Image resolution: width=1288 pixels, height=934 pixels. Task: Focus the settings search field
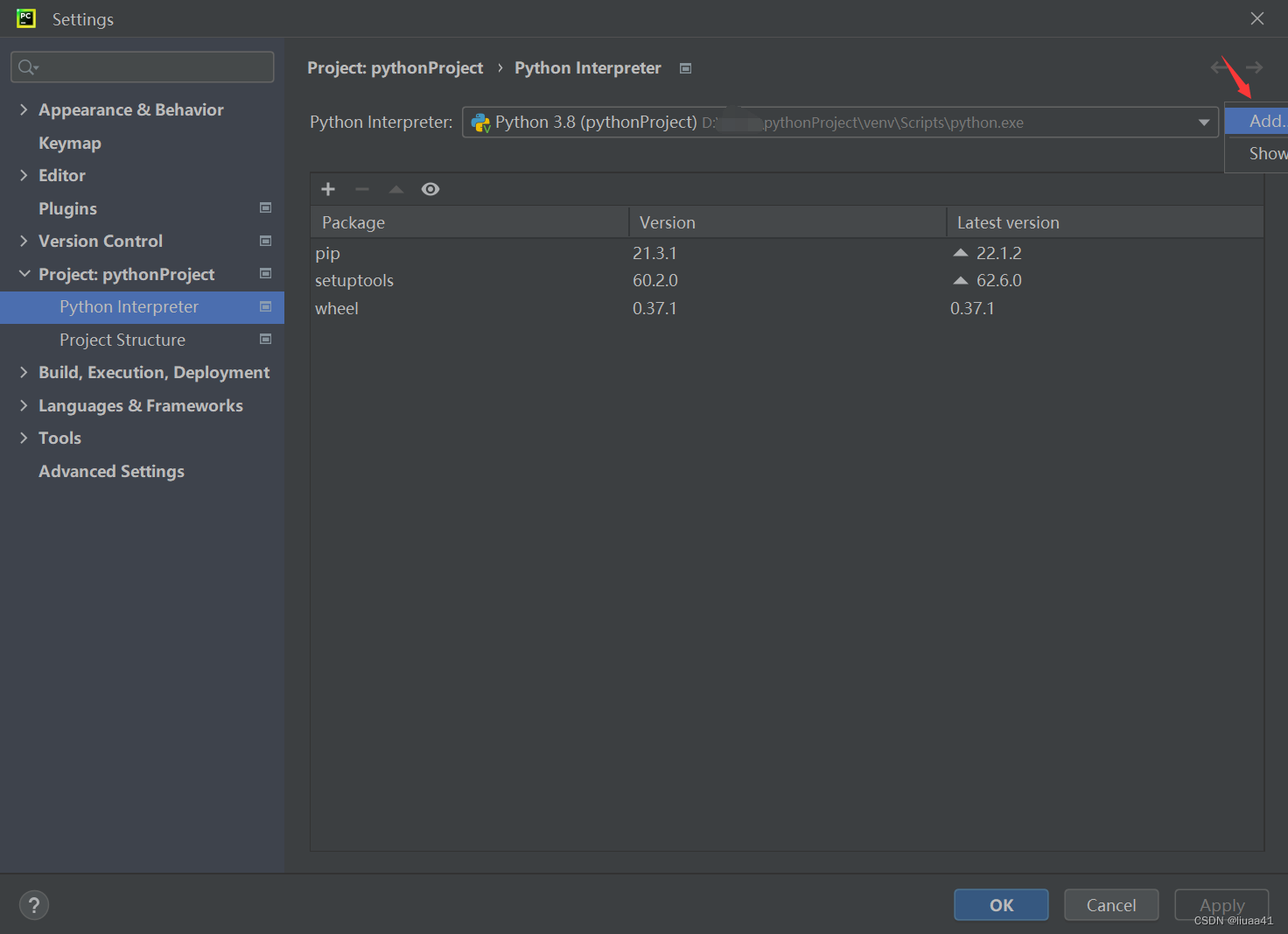pyautogui.click(x=142, y=67)
